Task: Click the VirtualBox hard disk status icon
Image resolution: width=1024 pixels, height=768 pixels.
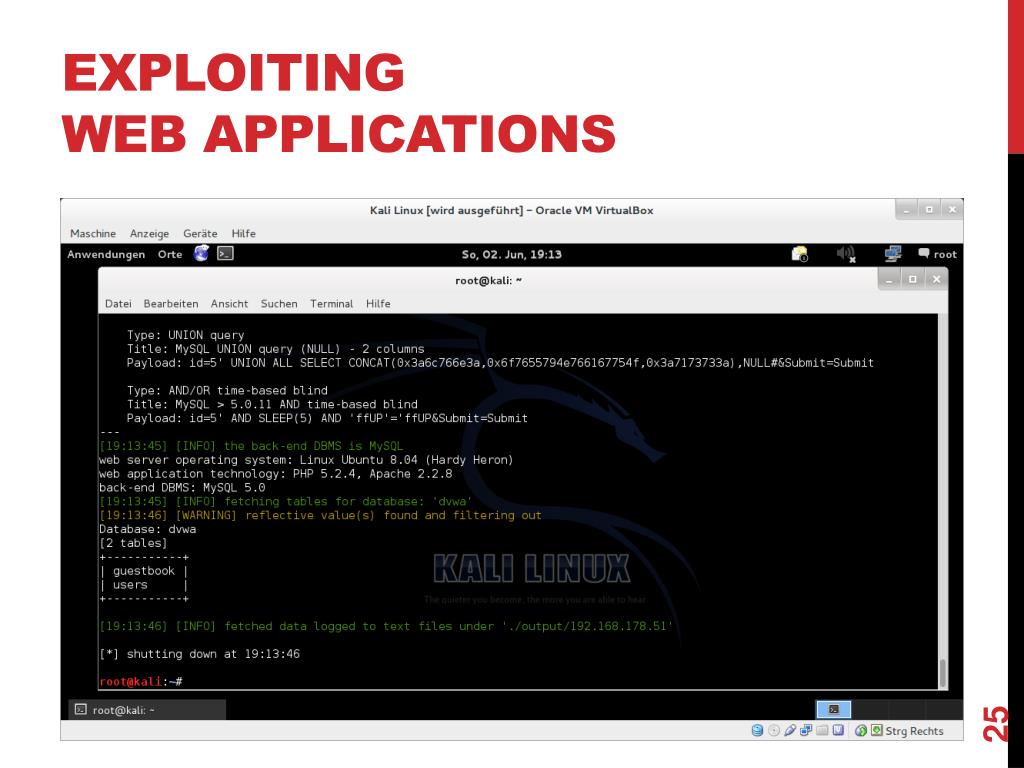Action: (x=758, y=730)
